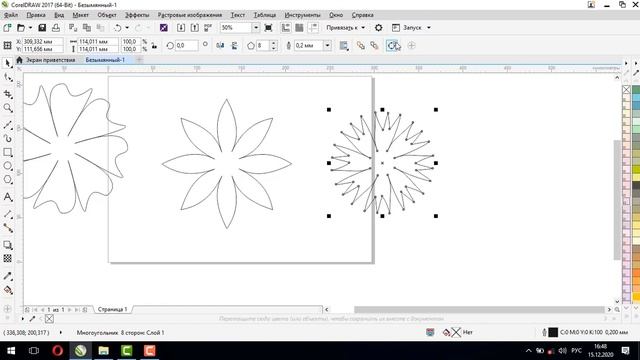
Task: Click Convert to Curves on the property bar
Action: tap(393, 46)
